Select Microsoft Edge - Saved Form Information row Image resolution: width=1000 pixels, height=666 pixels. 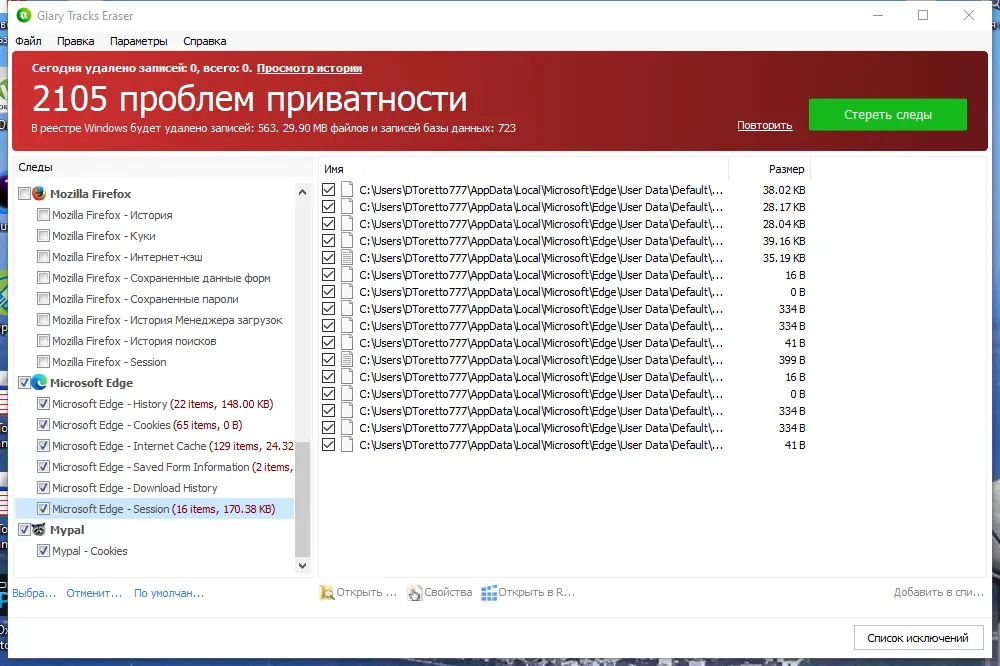pos(173,467)
